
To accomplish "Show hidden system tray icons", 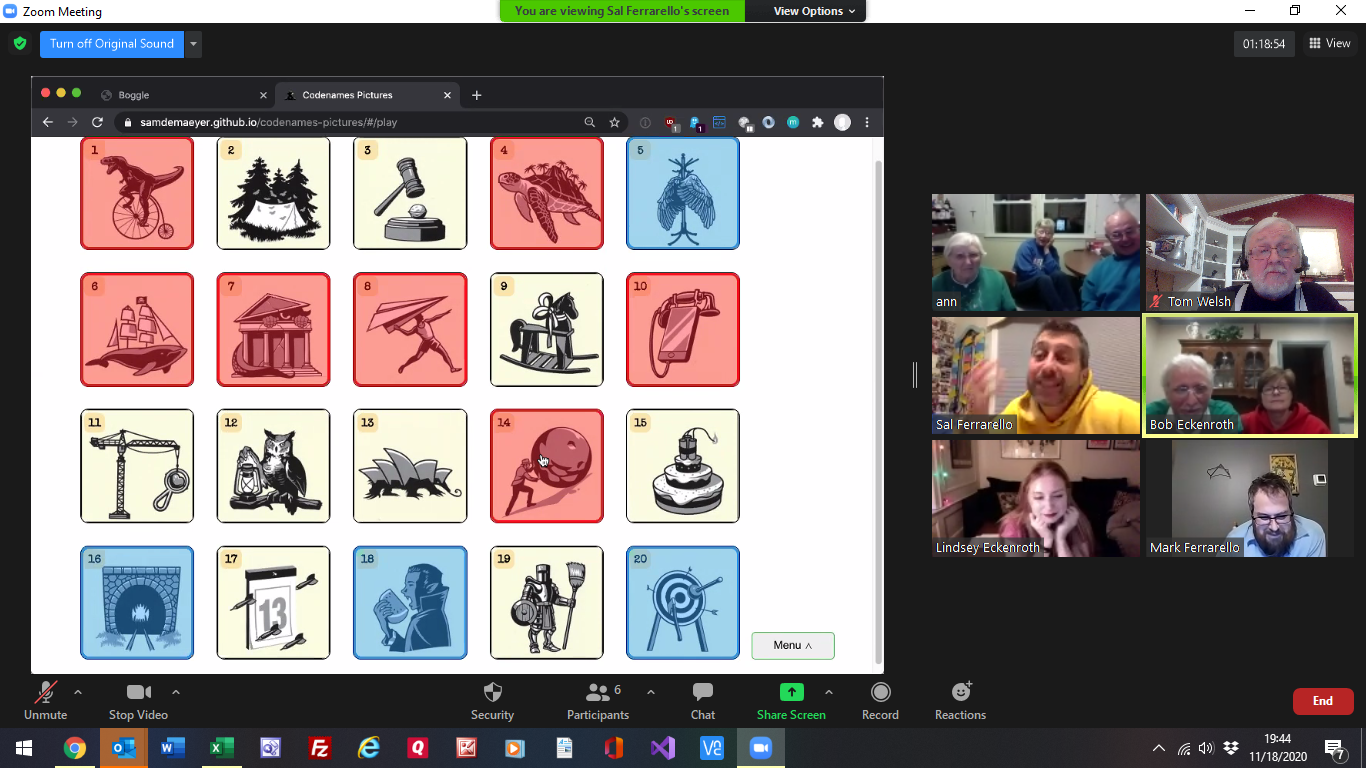I will (x=1159, y=748).
